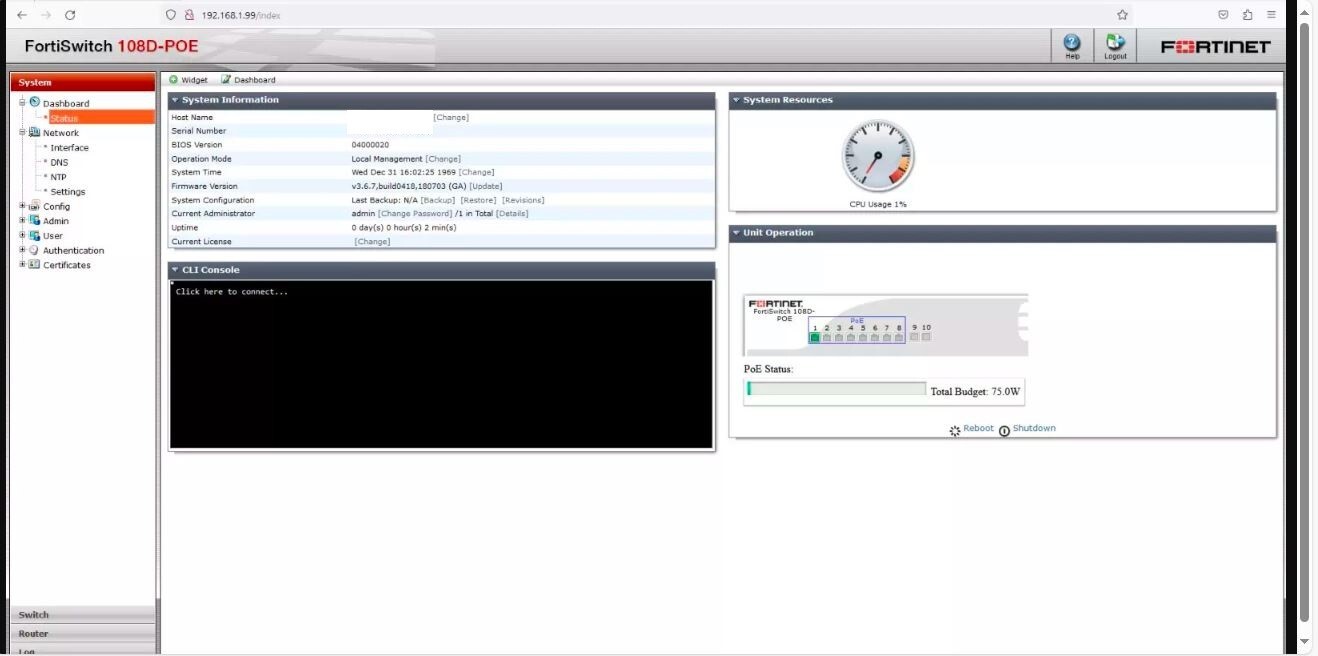
Task: Expand the Authentication tree node
Action: click(x=22, y=250)
